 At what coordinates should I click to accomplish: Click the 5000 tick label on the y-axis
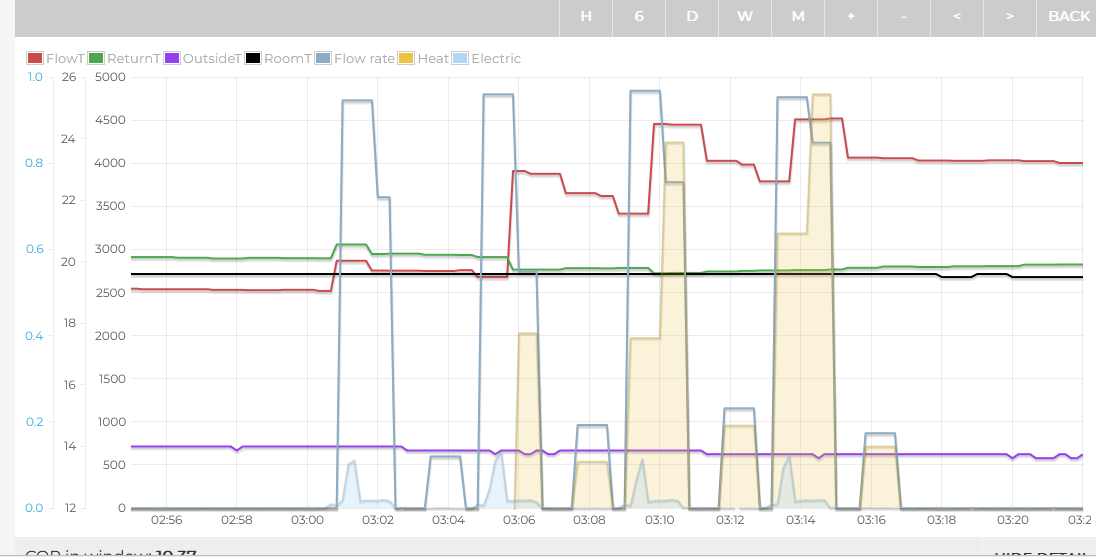coord(108,77)
